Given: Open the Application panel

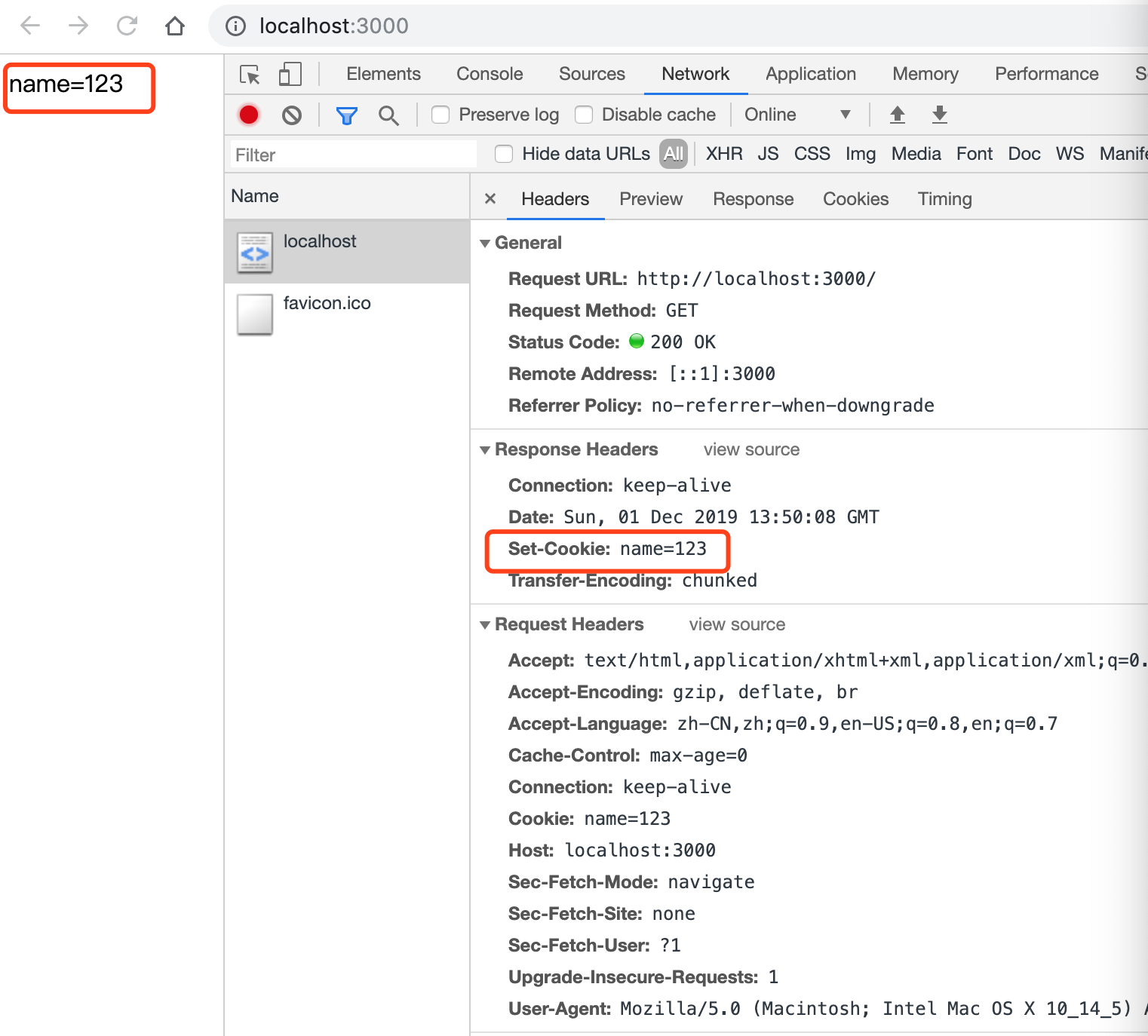Looking at the screenshot, I should (x=811, y=74).
